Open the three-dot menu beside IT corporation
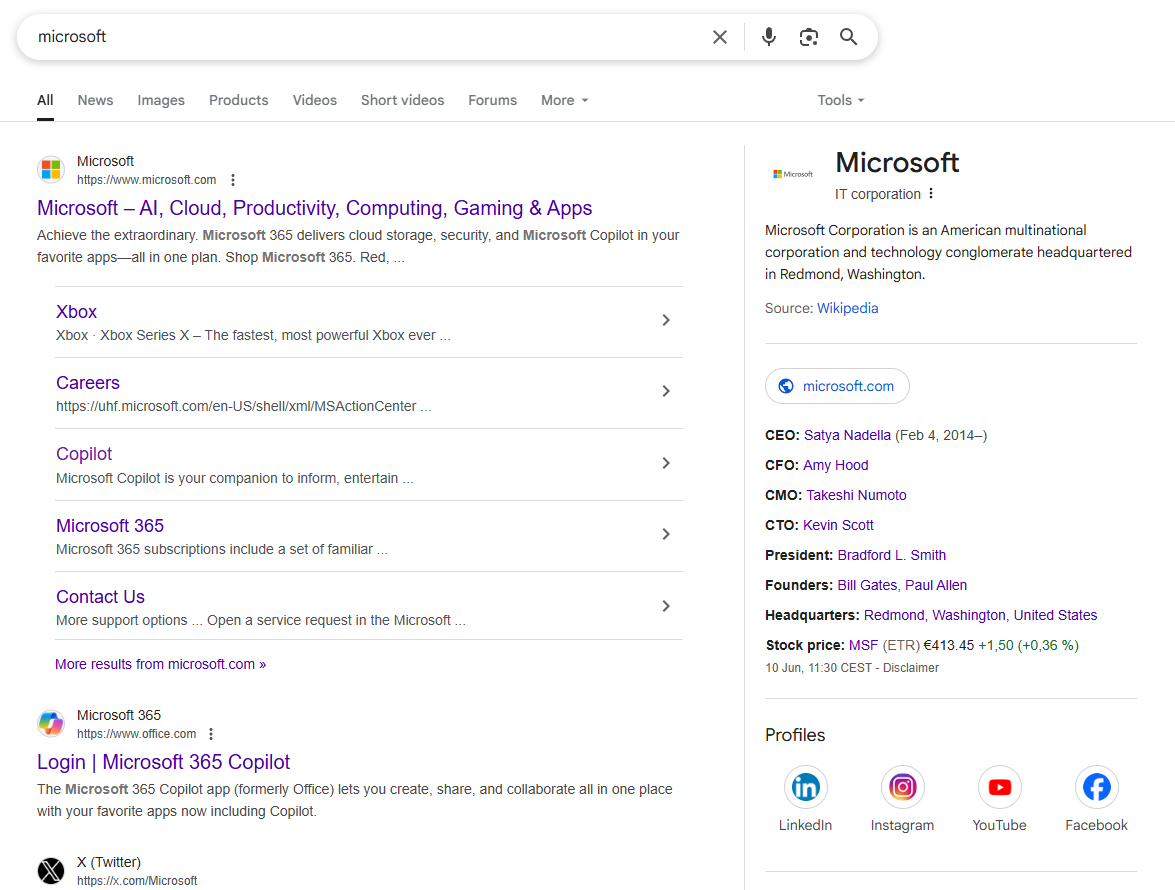This screenshot has width=1175, height=890. tap(931, 193)
